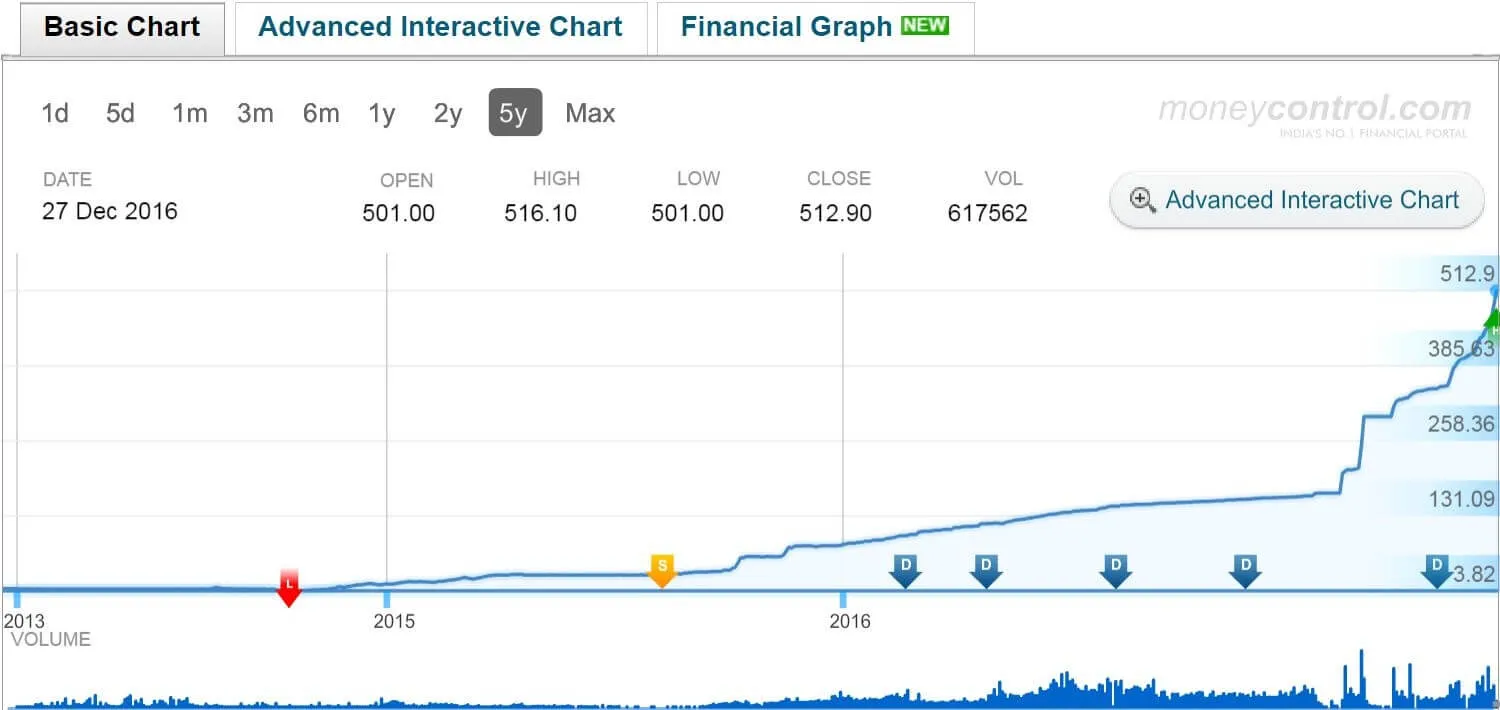The width and height of the screenshot is (1500, 710).
Task: Click the orange S marker on chart
Action: pos(662,568)
